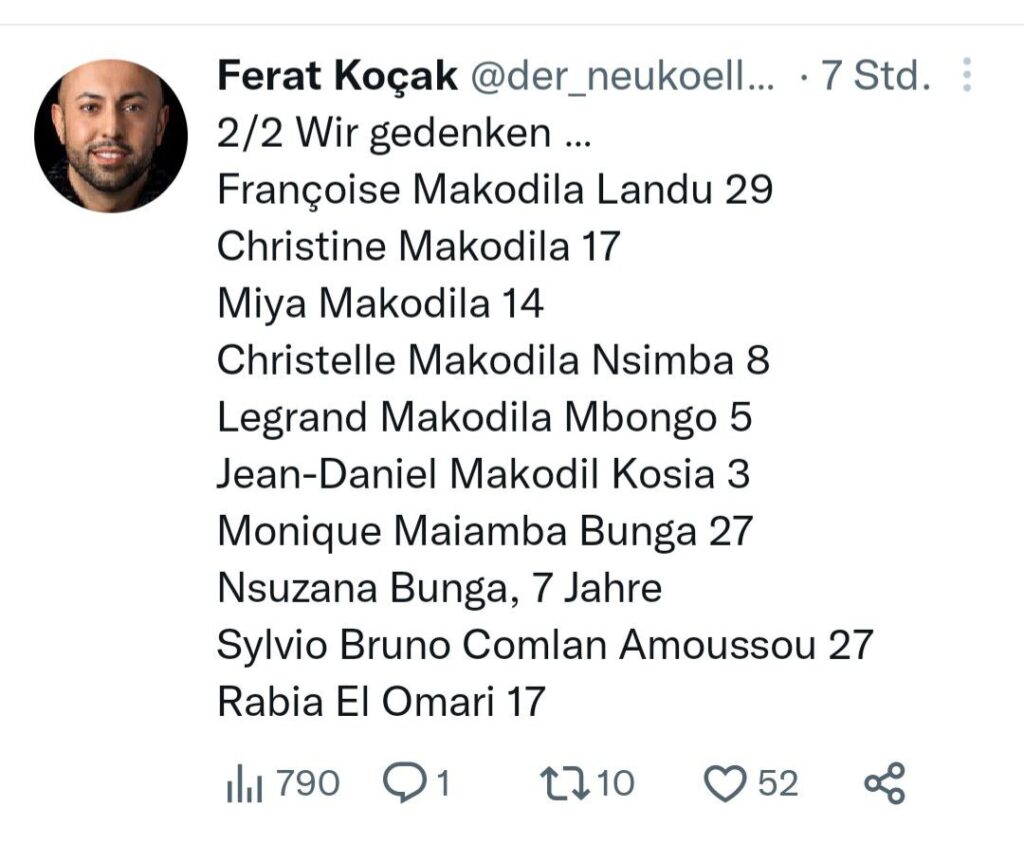Viewport: 1024px width, 844px height.
Task: Click the line 'Sylvio Bruno Comlan Amoussou 27'
Action: click(x=545, y=645)
